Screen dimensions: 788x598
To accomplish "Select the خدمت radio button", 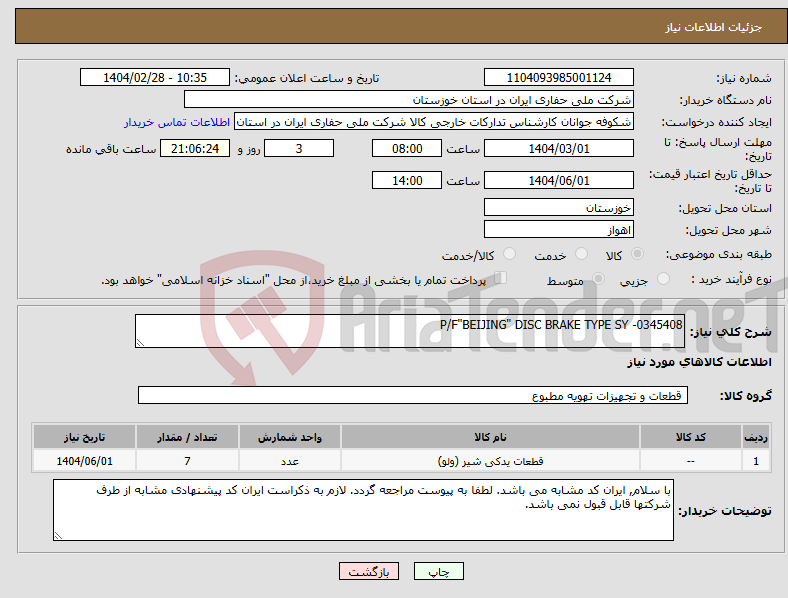I will 581,254.
